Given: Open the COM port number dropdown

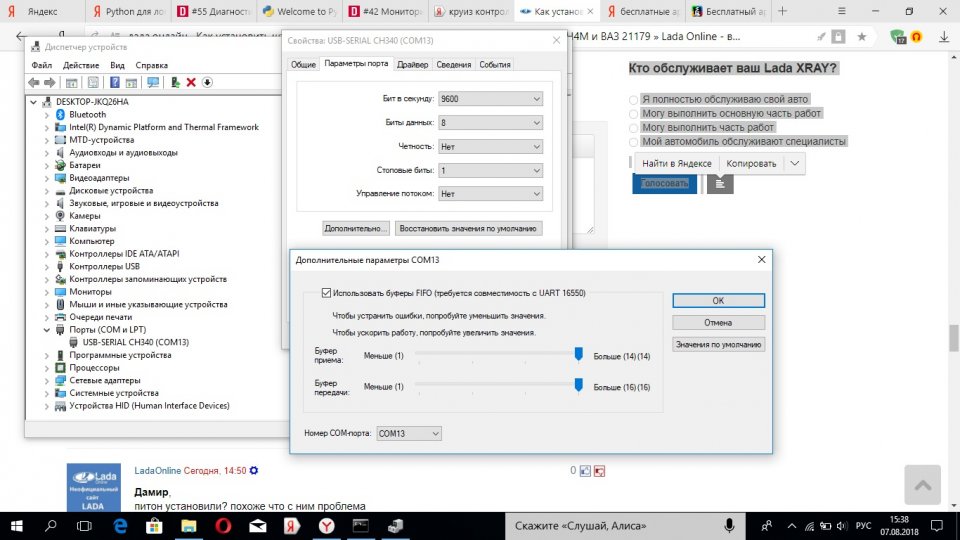Looking at the screenshot, I should point(408,433).
